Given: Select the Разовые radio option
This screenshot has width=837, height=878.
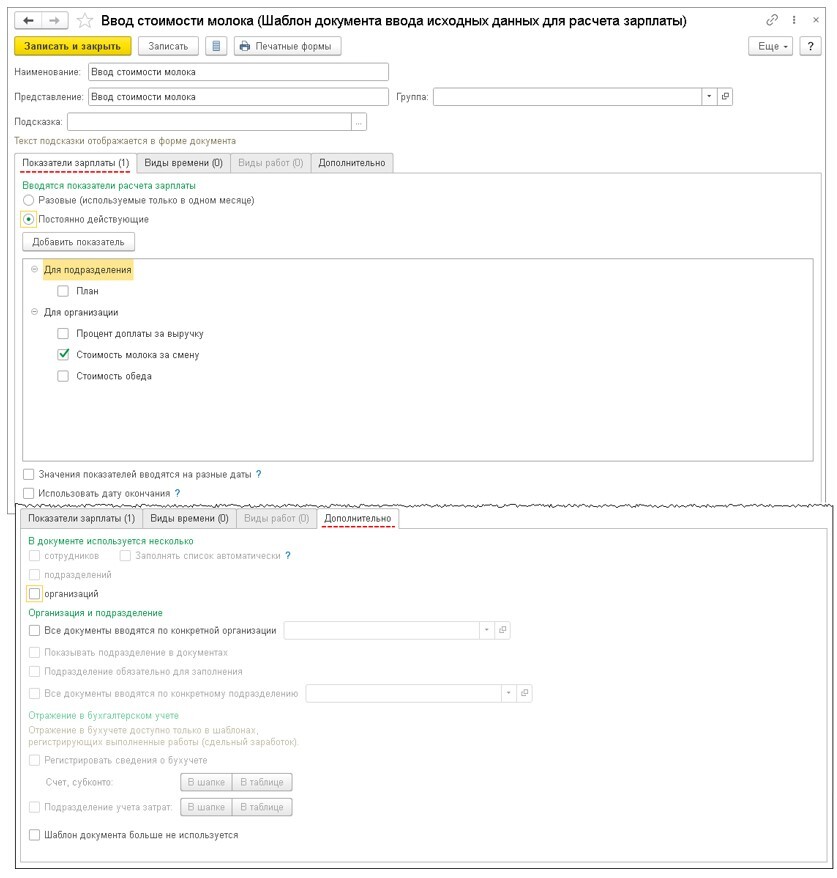Looking at the screenshot, I should click(29, 200).
